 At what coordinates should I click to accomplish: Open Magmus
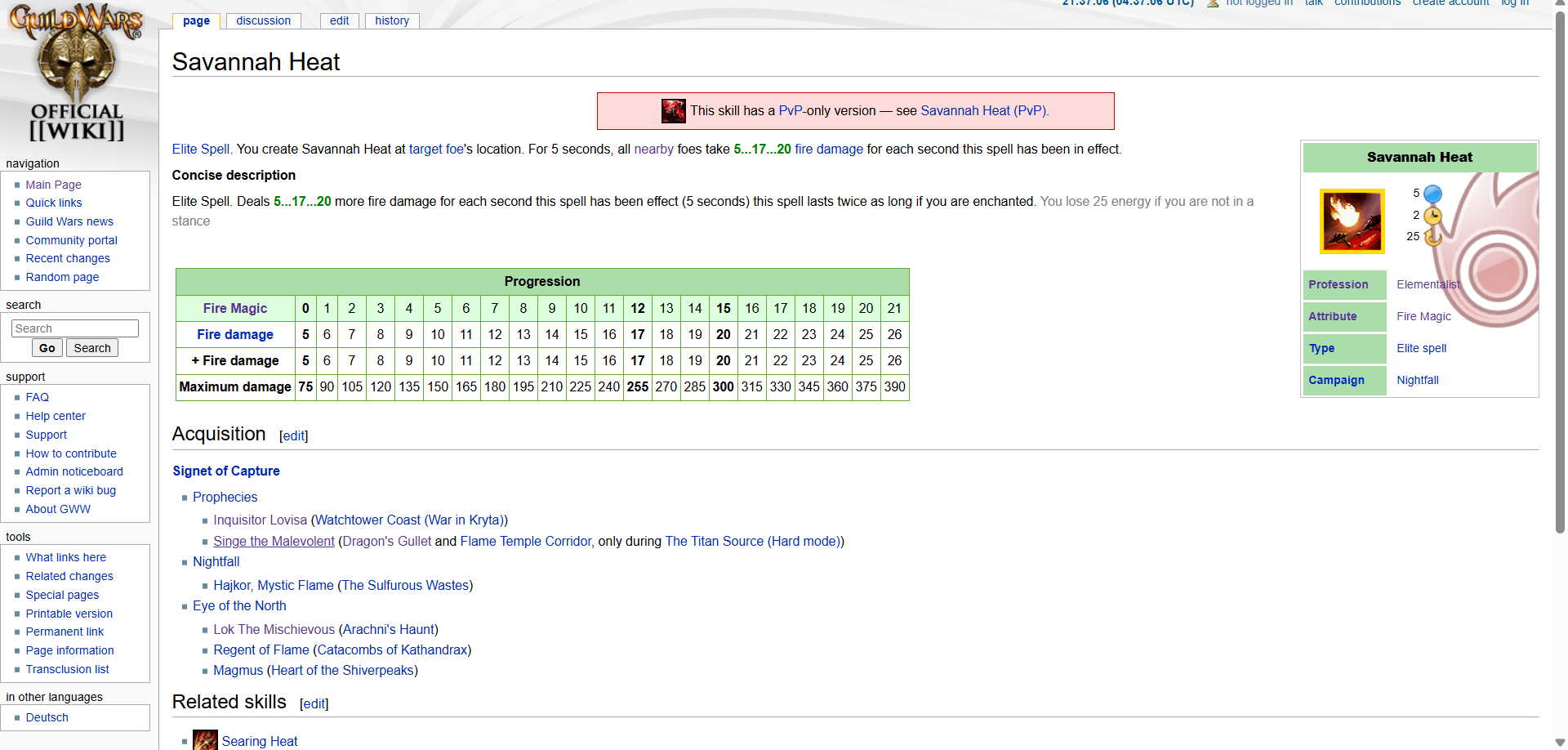(238, 671)
